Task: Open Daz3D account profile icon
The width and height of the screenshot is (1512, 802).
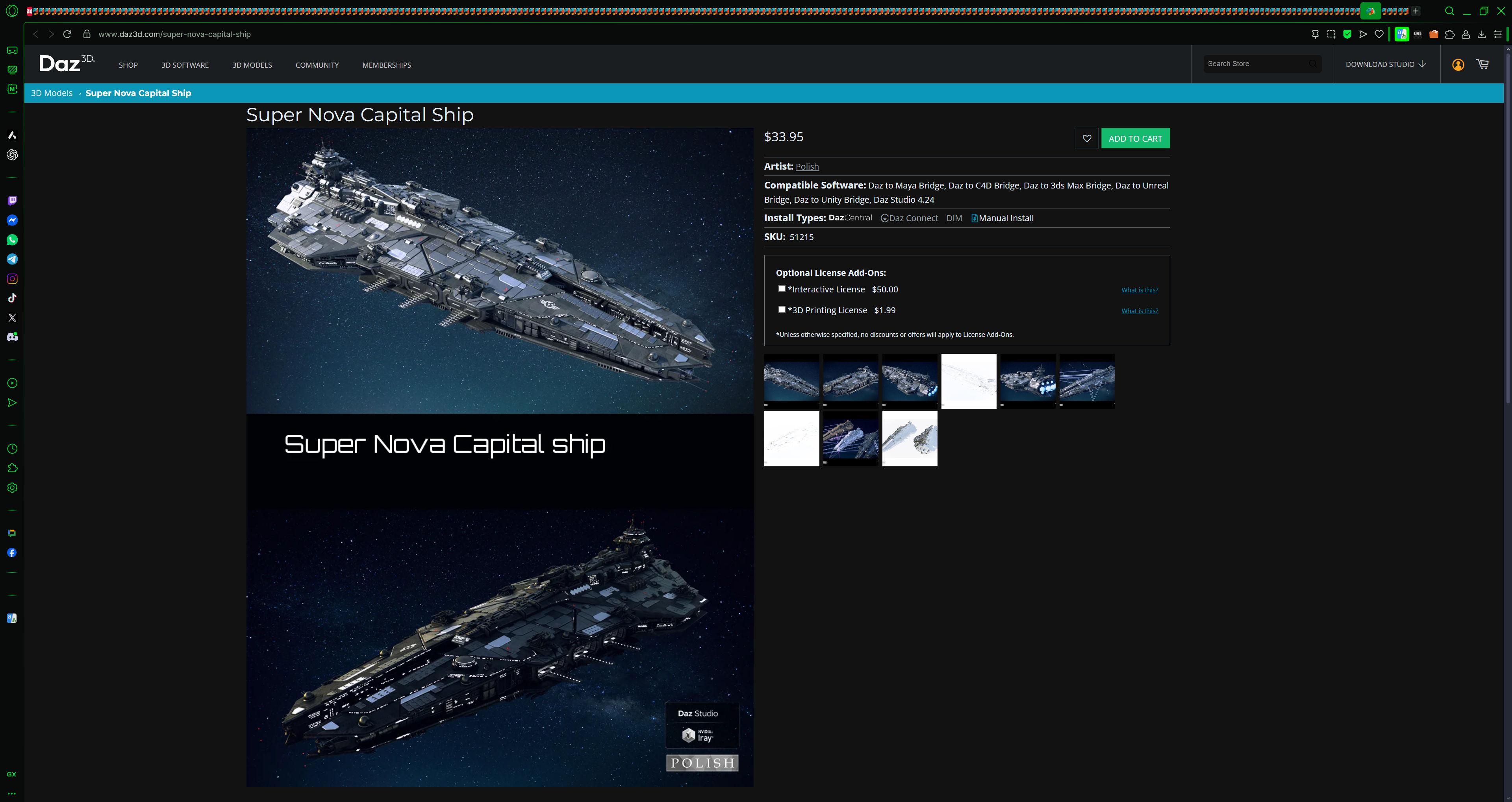Action: 1458,65
